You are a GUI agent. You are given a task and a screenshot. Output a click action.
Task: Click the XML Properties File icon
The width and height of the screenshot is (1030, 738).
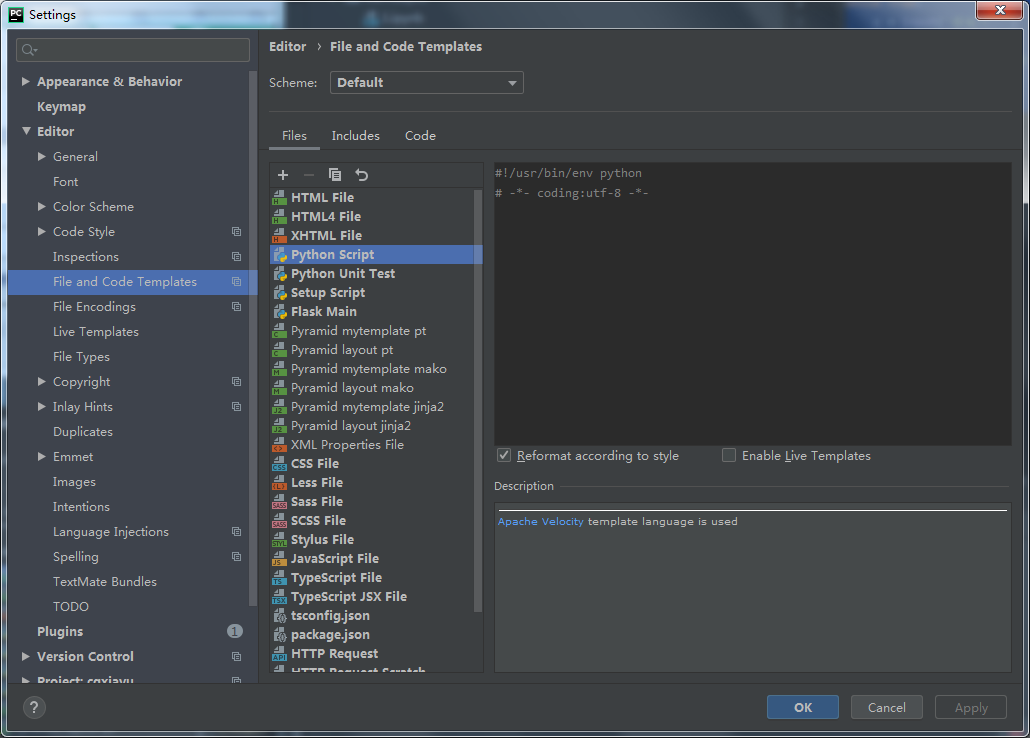[280, 445]
